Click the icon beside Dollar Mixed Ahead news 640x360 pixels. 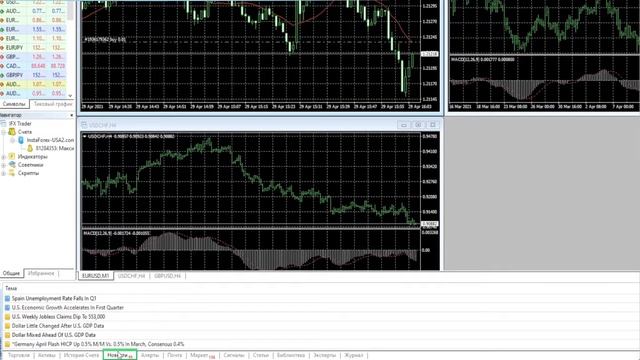tap(7, 335)
